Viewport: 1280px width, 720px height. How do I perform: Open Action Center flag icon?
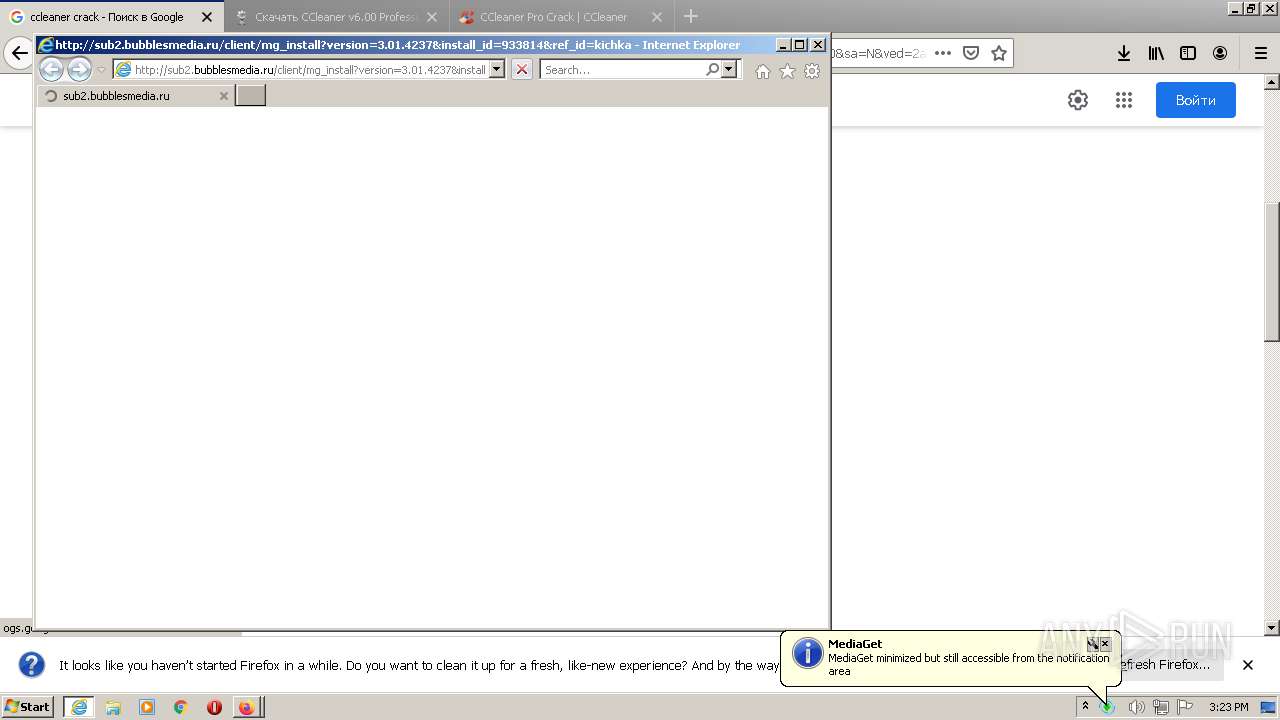1185,707
